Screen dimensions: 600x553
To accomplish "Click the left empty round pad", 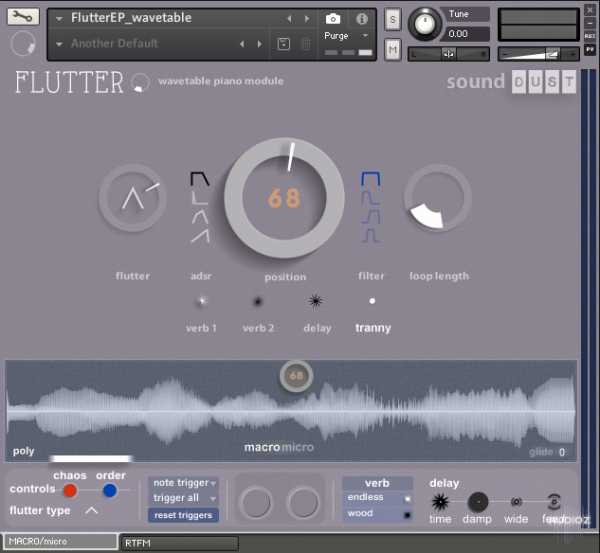I will [x=256, y=502].
